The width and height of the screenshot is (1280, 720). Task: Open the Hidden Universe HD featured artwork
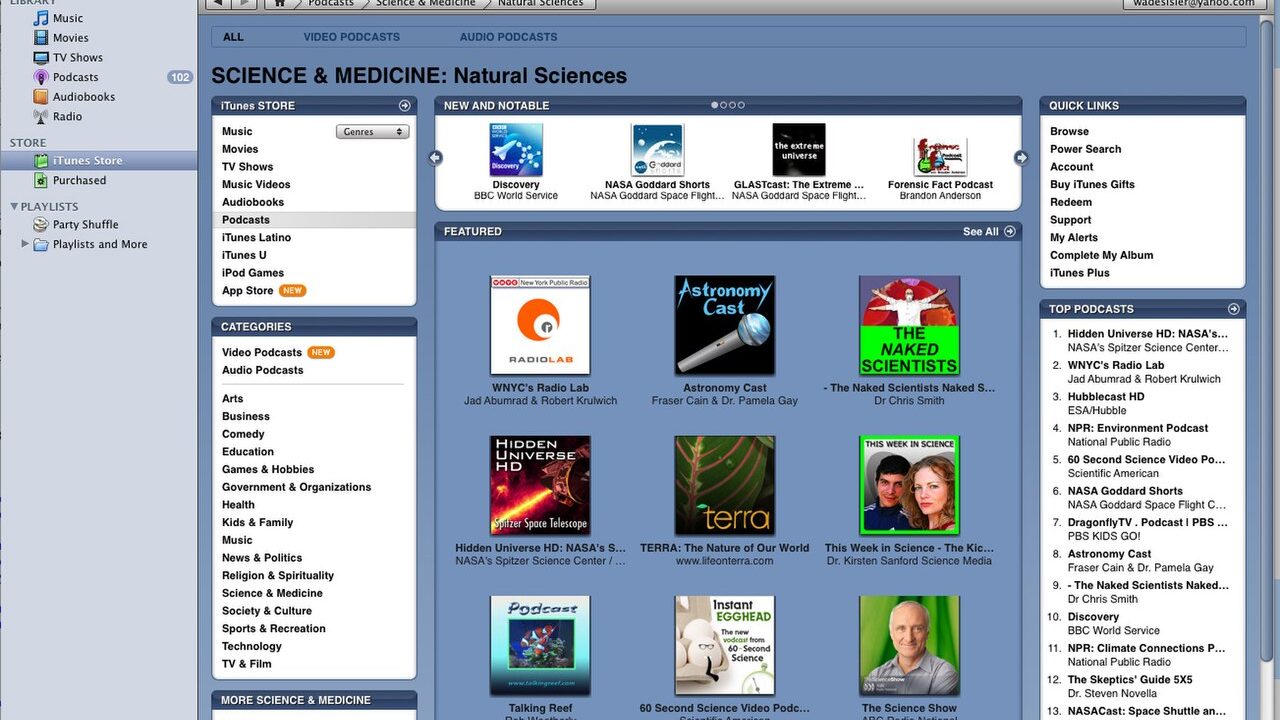540,485
